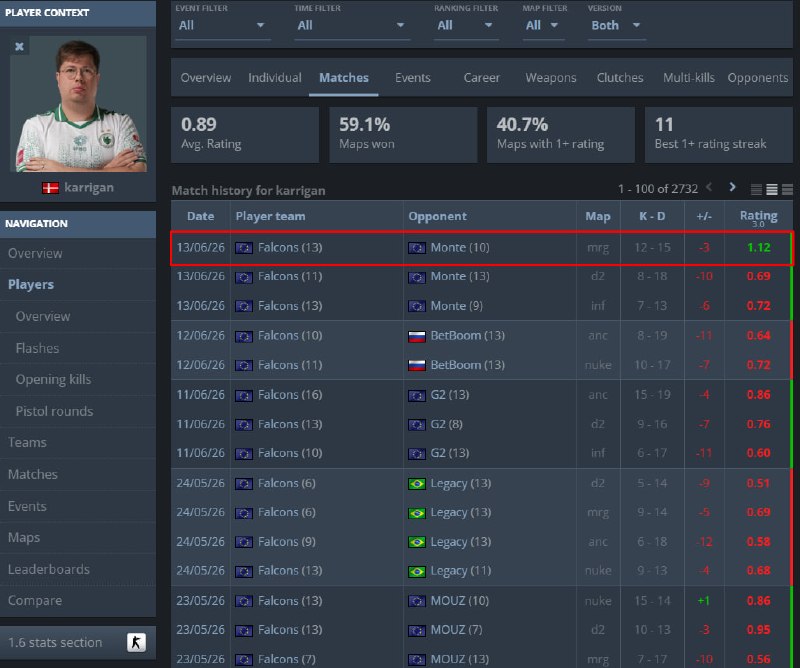Expand the Event Filter dropdown
The width and height of the screenshot is (800, 668).
[x=221, y=26]
